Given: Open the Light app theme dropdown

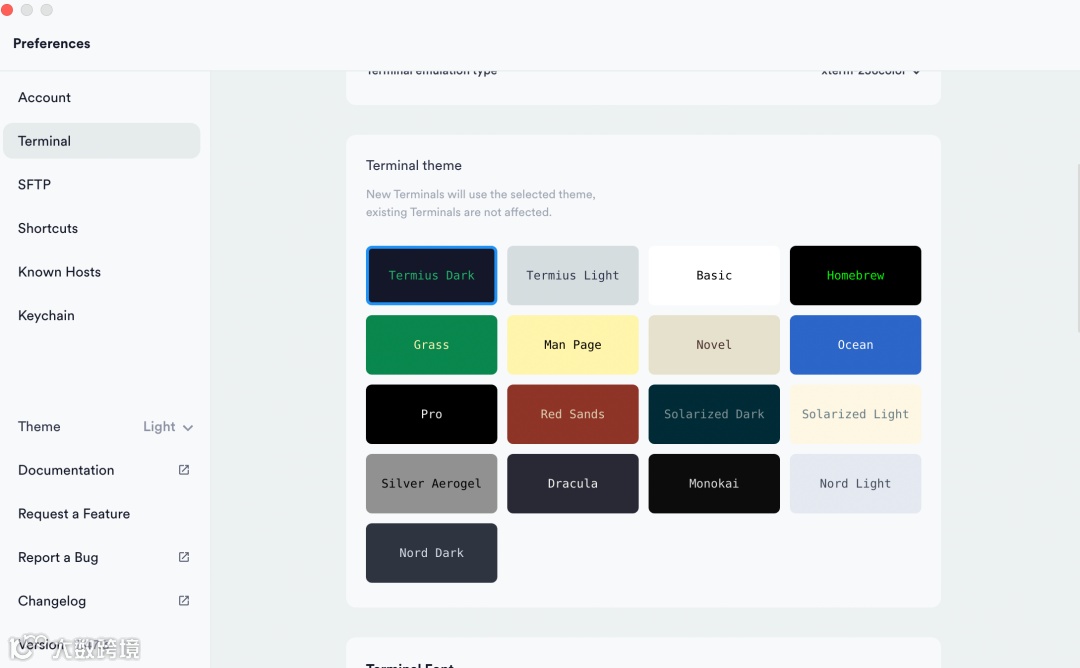Looking at the screenshot, I should point(167,427).
